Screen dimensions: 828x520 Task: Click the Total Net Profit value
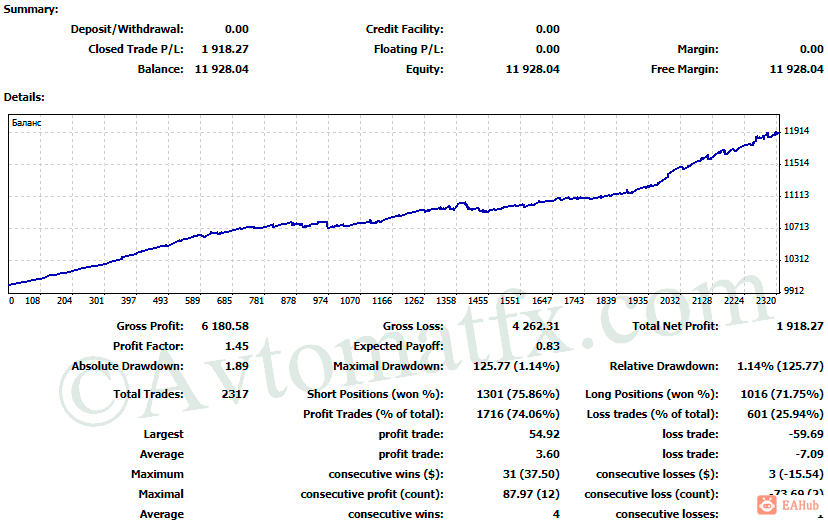[x=800, y=326]
